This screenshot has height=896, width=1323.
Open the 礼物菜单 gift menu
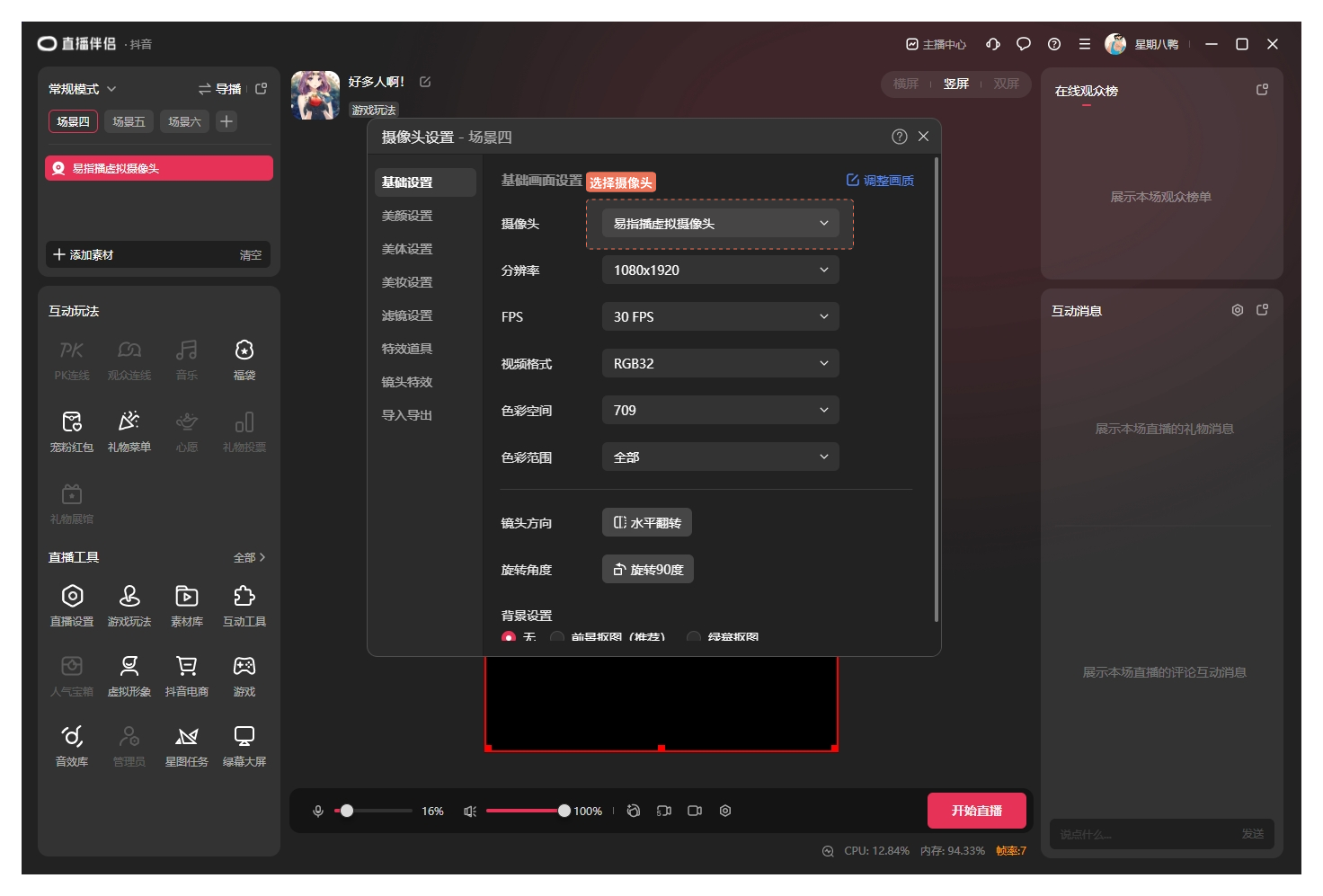pos(129,431)
